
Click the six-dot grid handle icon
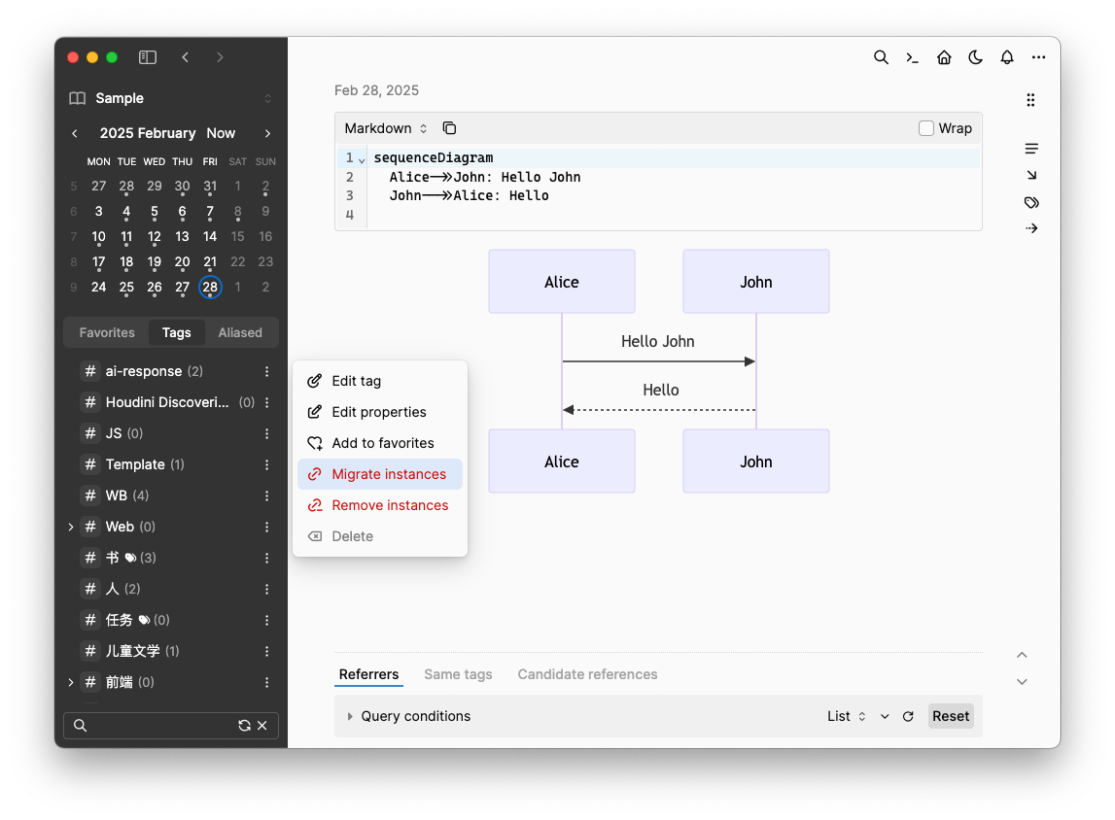1030,100
